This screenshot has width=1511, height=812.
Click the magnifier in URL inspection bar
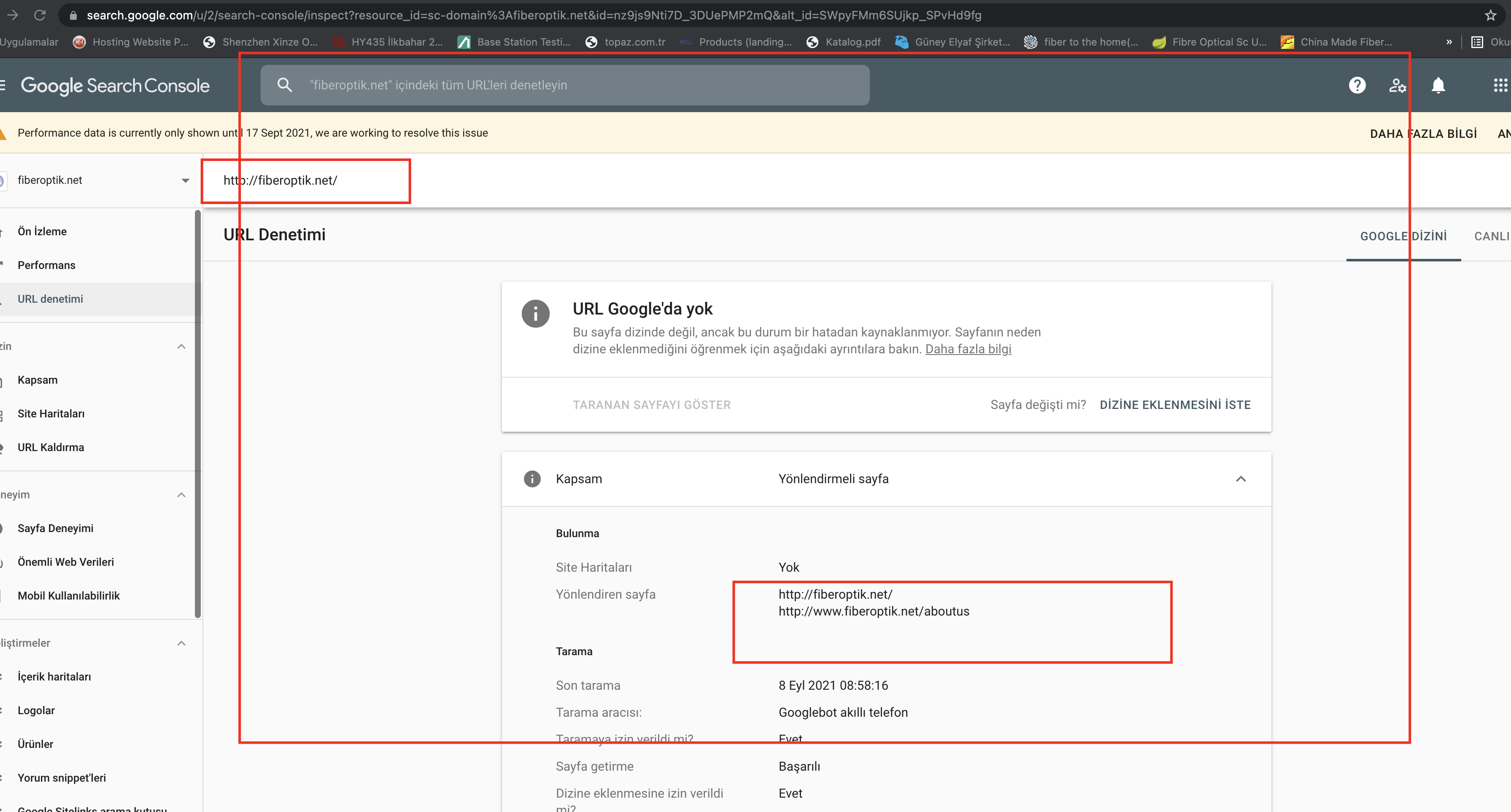[284, 85]
